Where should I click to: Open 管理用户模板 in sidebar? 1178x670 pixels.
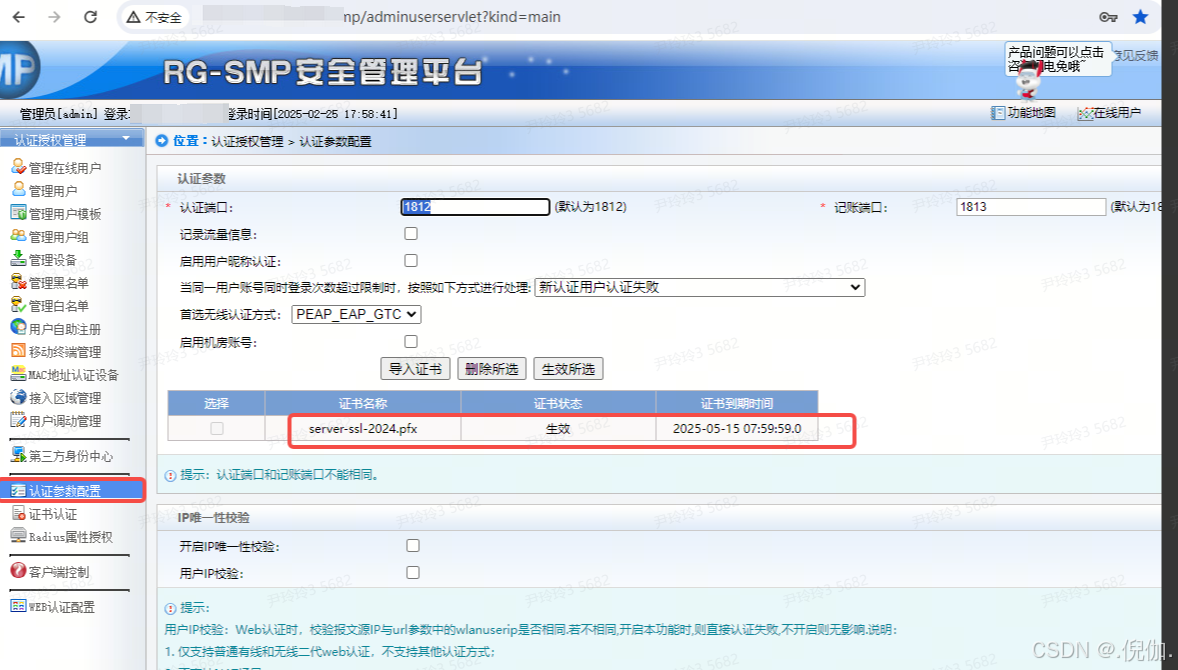[56, 213]
